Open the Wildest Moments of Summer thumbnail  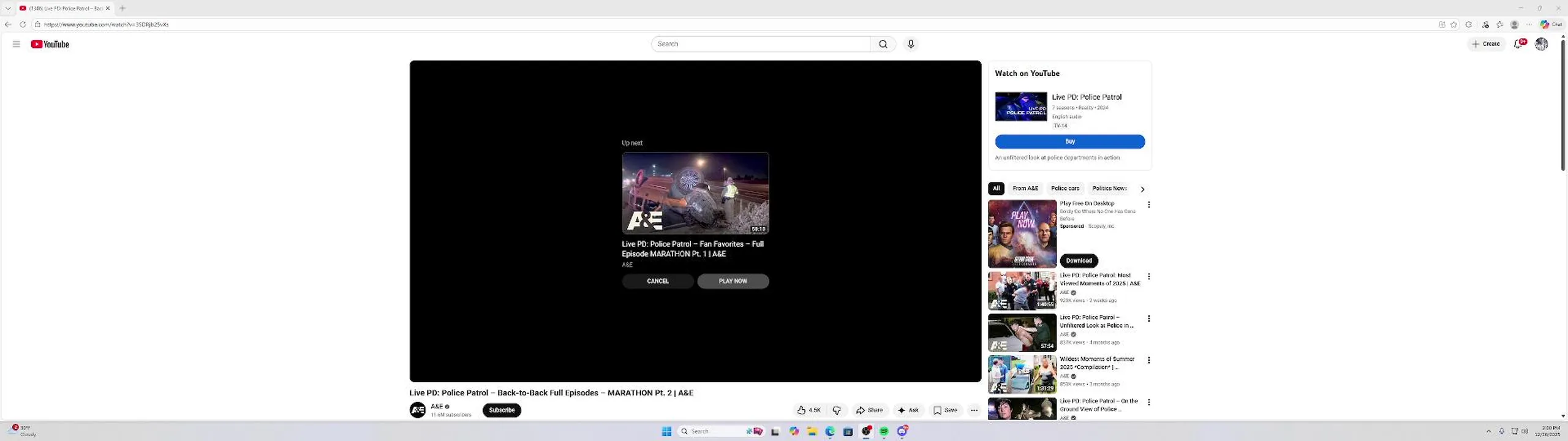coord(1022,374)
